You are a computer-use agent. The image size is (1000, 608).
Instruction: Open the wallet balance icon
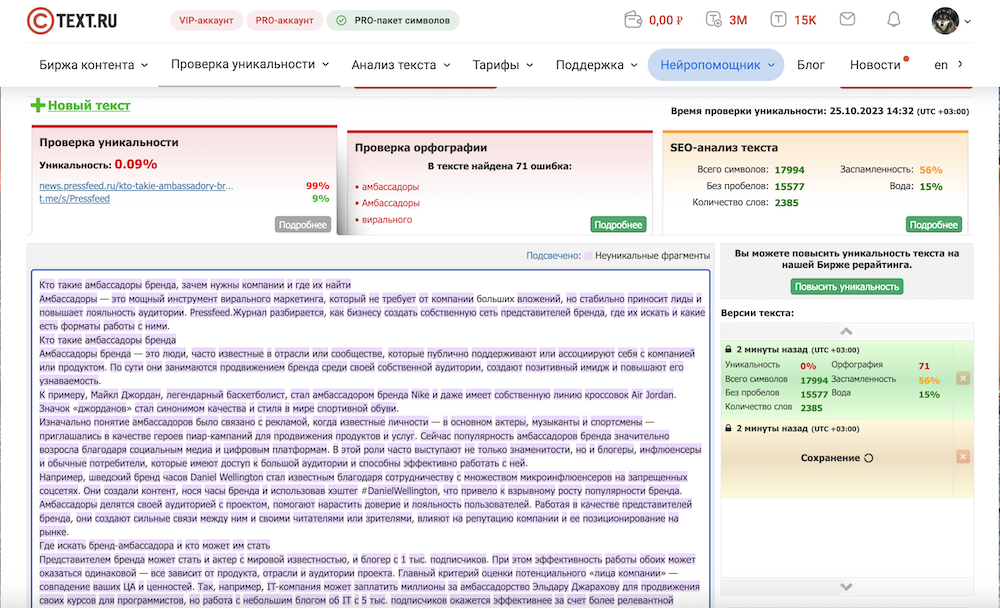[x=632, y=20]
